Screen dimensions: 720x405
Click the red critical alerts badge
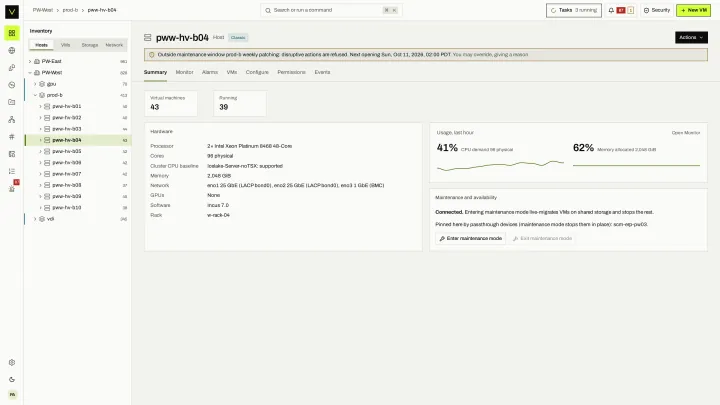tap(621, 10)
